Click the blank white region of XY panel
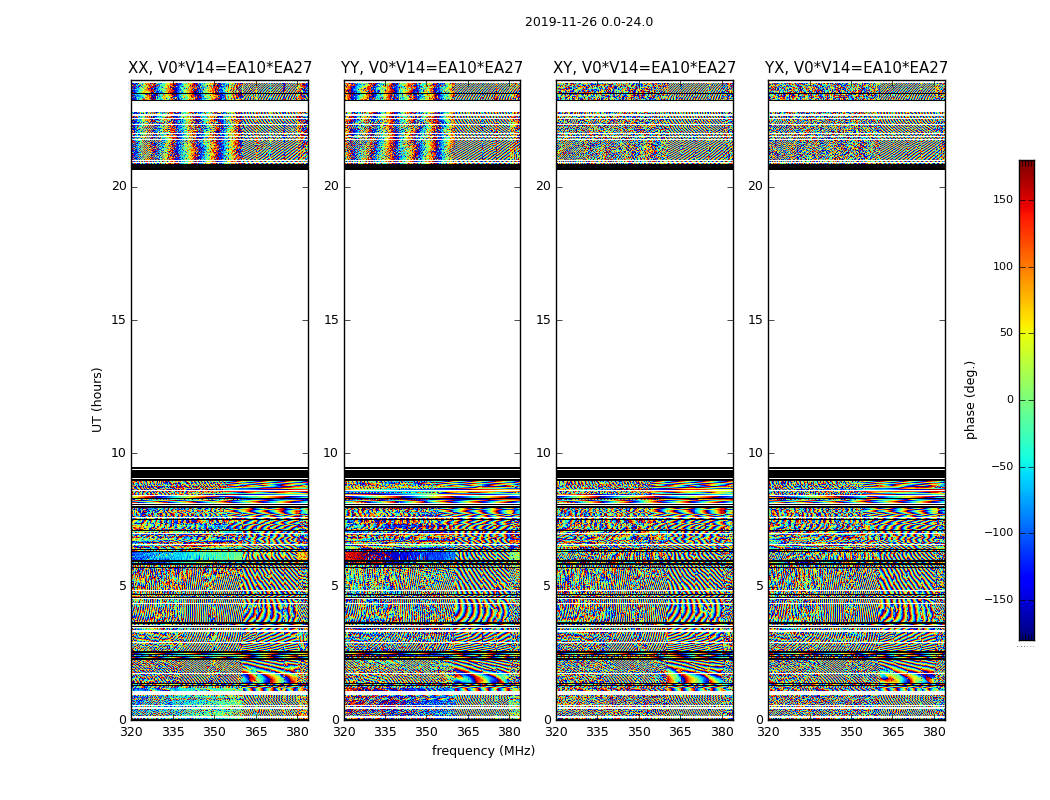Viewport: 1050px width, 800px height. [645, 320]
